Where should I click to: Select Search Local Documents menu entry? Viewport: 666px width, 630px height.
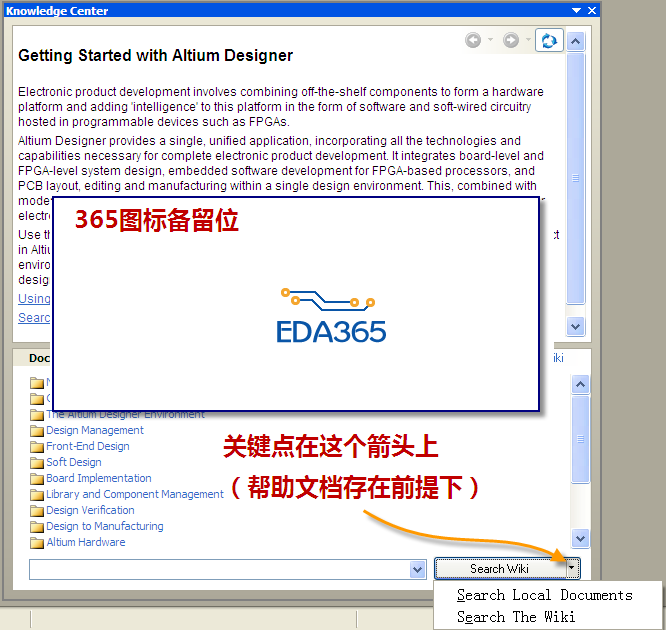[x=545, y=595]
